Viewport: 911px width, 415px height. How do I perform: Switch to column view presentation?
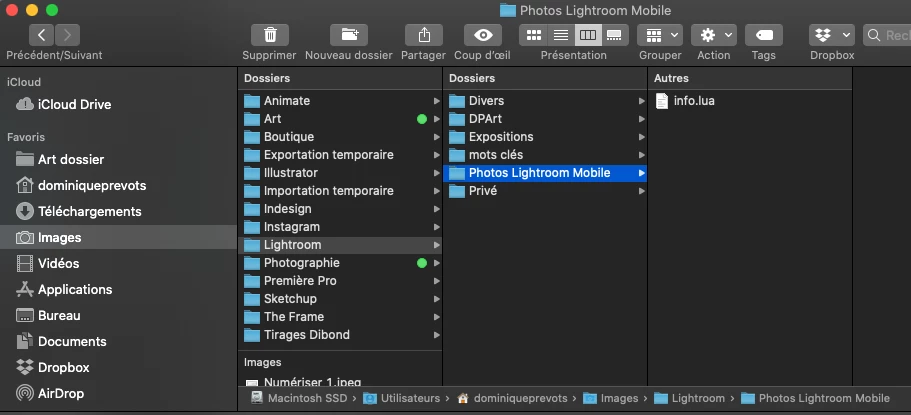click(588, 35)
